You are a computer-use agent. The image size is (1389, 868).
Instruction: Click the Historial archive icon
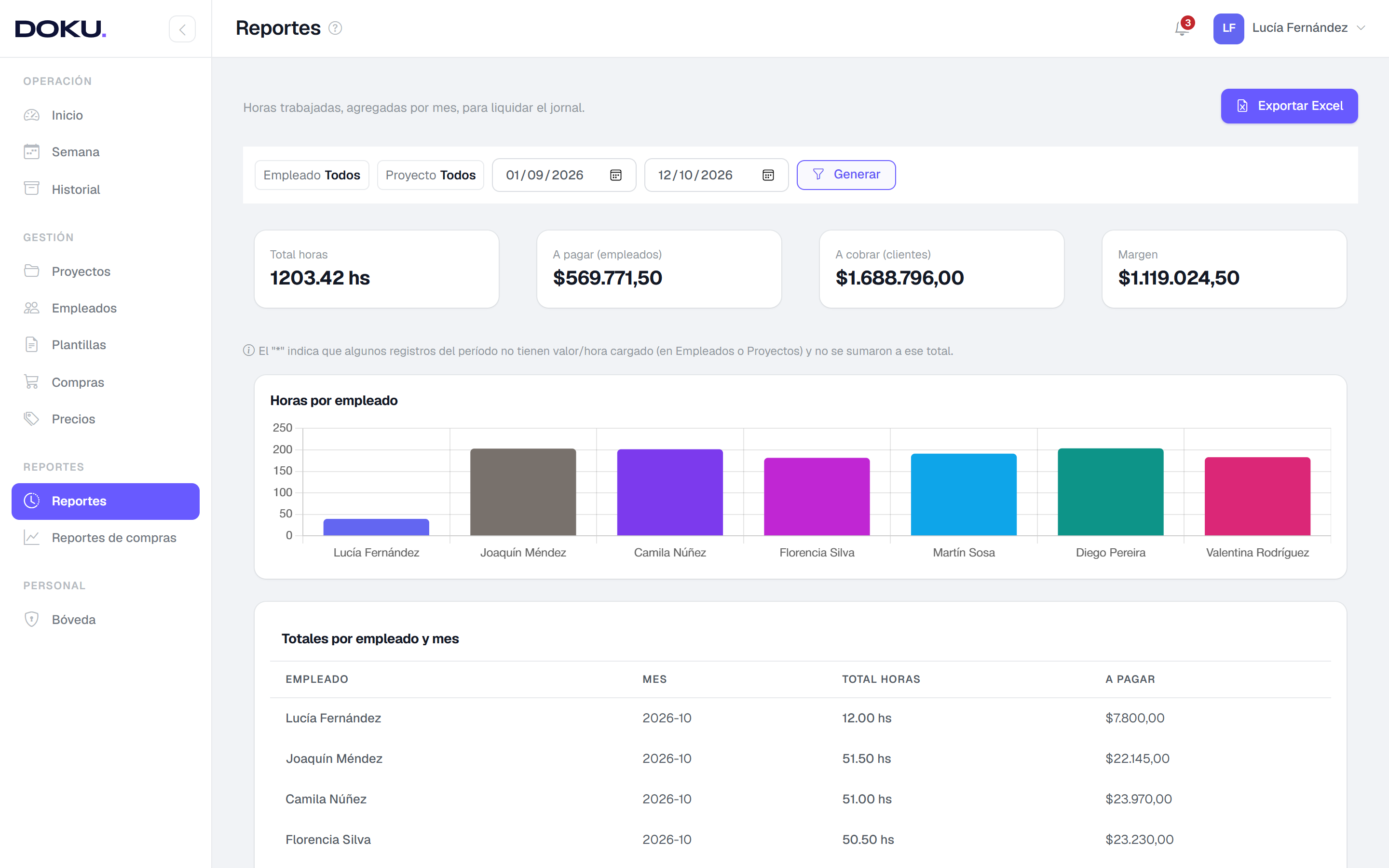(31, 189)
